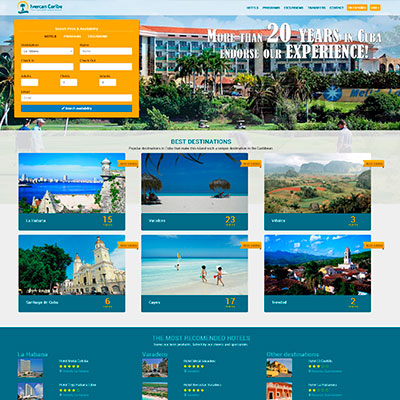400x400 pixels.
Task: Open the Contact item in the top navigation
Action: pyautogui.click(x=336, y=8)
